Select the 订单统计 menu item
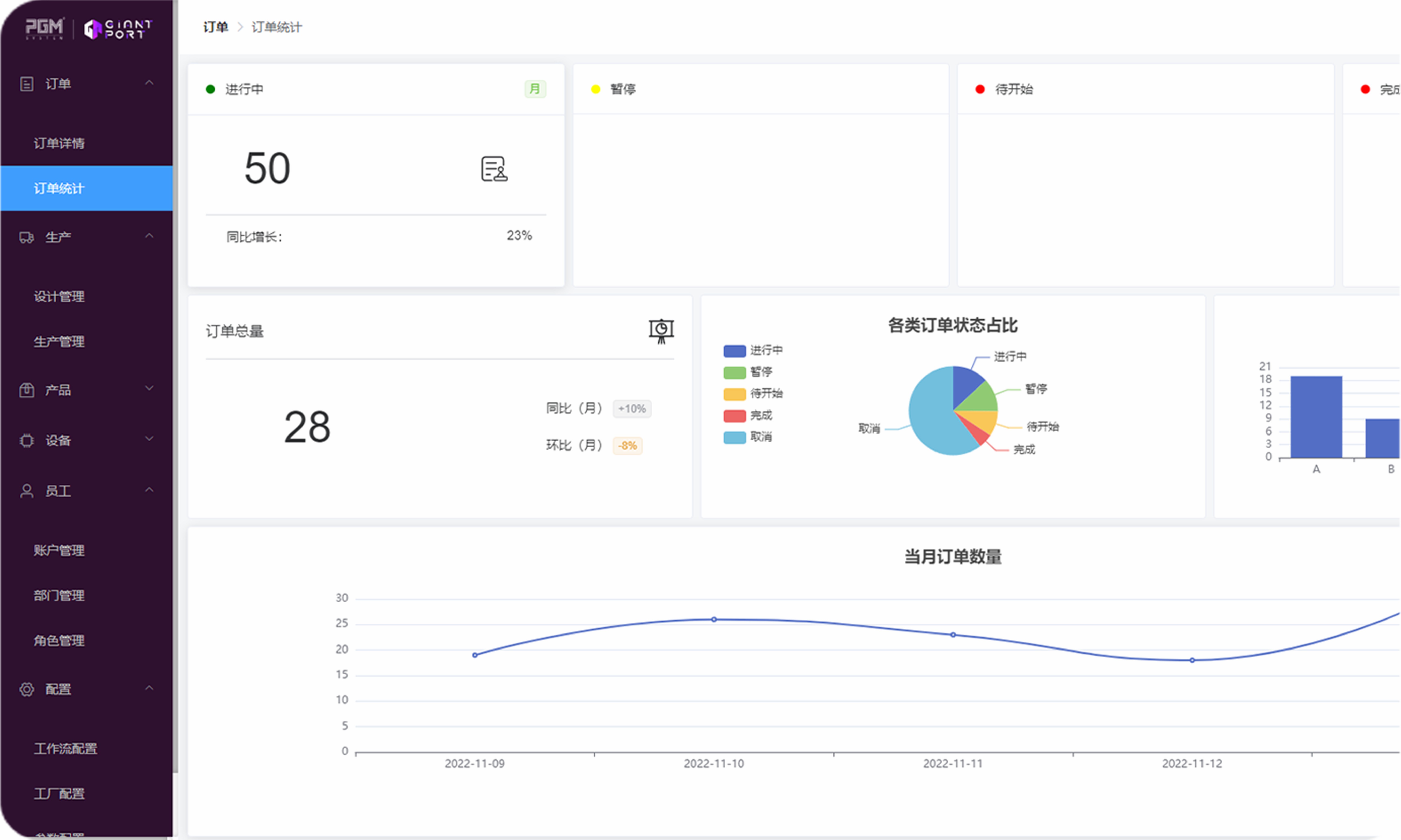 pos(86,188)
